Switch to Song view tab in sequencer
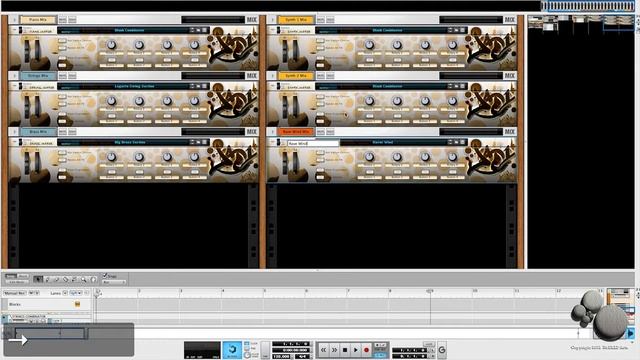Viewport: 640px width, 360px height. tap(11, 276)
